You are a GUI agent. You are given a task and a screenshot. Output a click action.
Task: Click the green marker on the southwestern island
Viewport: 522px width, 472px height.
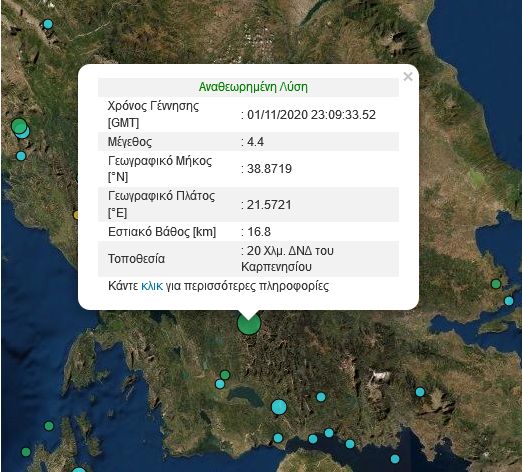[49, 426]
